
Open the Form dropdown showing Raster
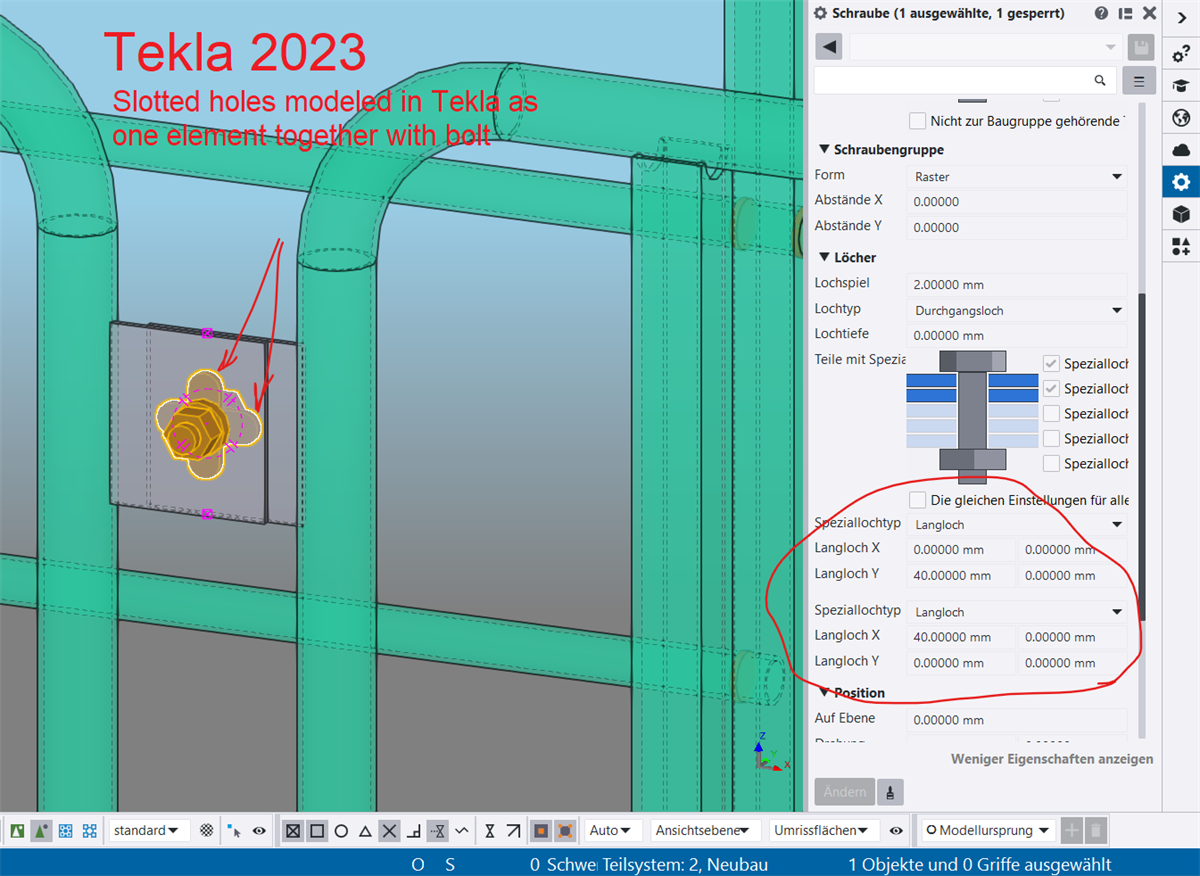coord(1017,176)
